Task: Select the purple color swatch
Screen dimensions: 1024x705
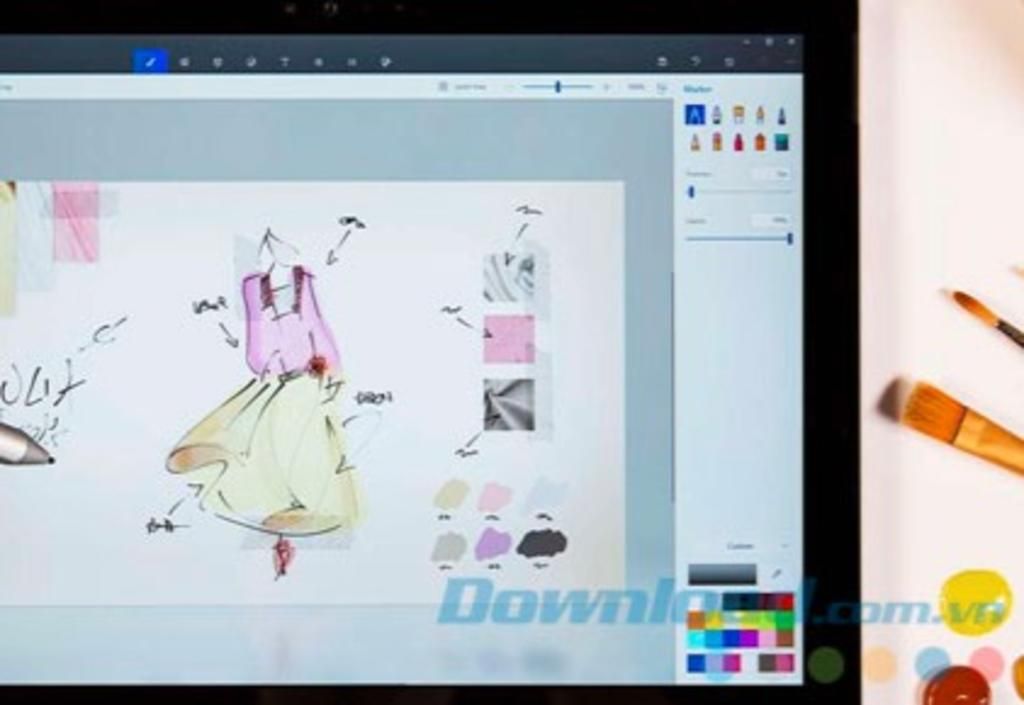Action: [750, 638]
